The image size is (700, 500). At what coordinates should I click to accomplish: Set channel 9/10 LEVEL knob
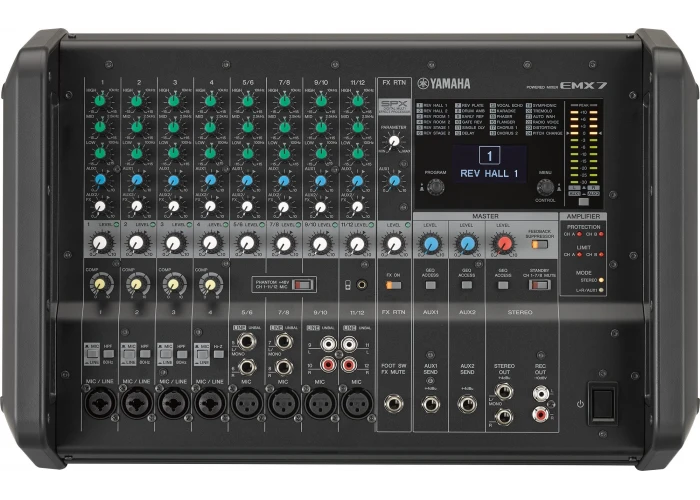(320, 243)
